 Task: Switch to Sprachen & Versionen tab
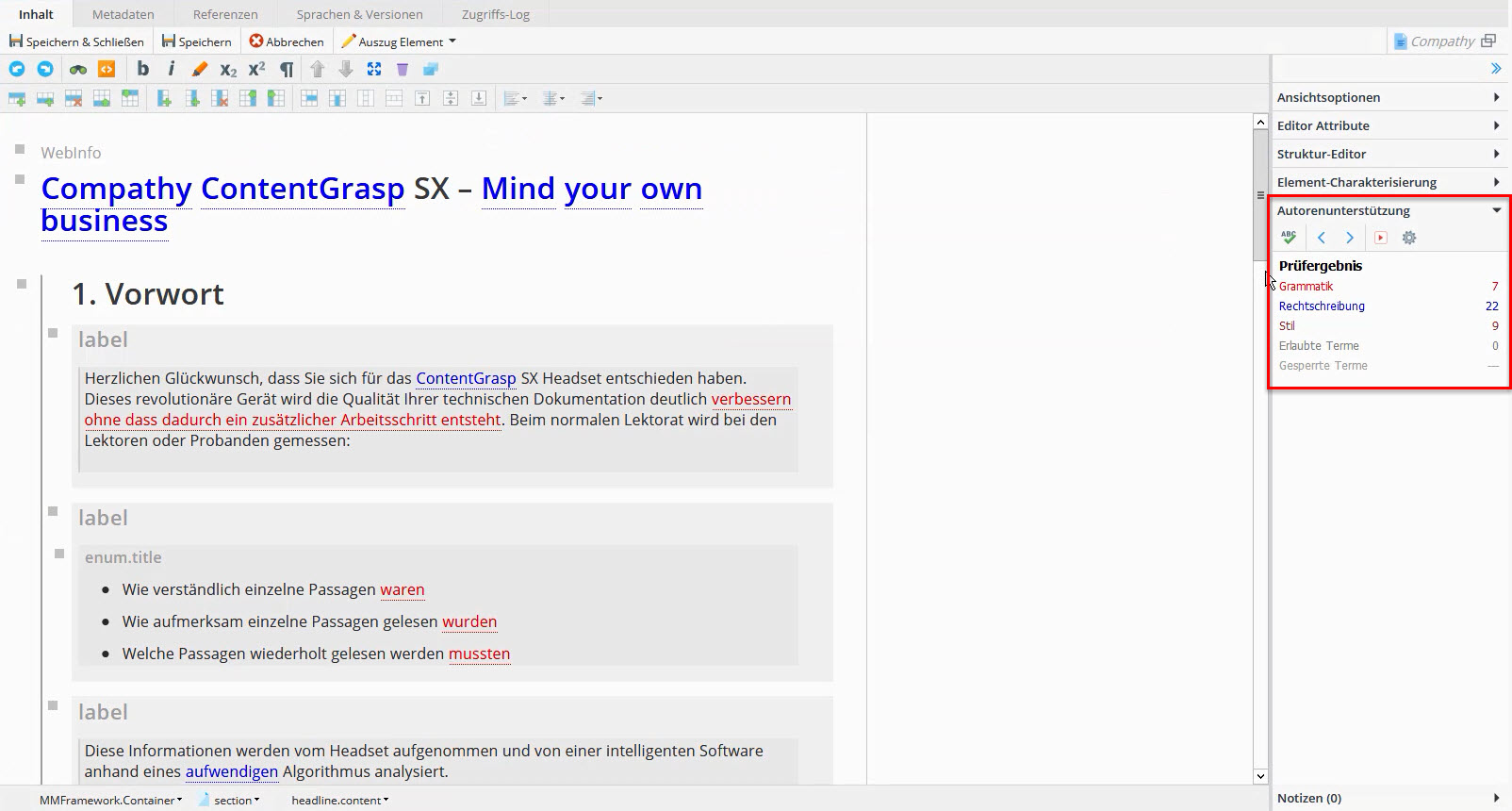[x=360, y=14]
